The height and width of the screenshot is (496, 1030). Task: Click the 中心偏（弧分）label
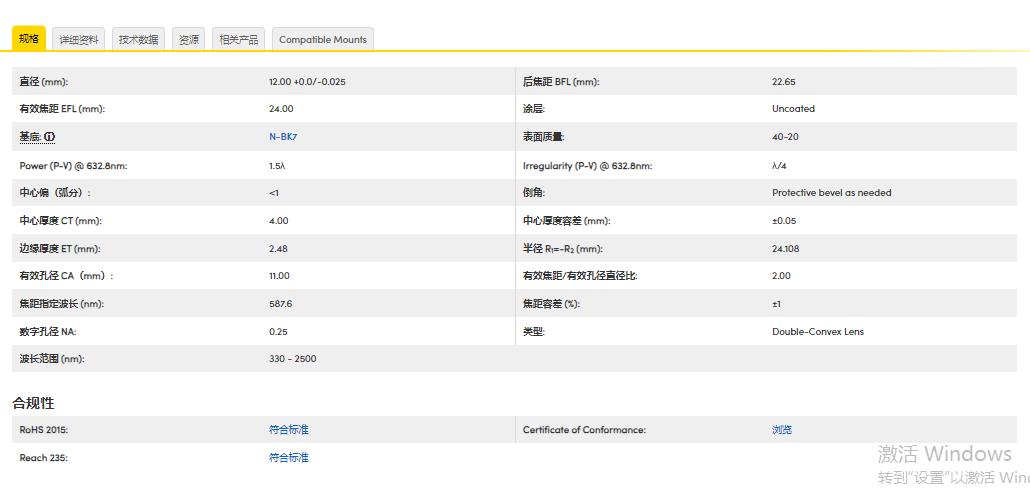point(55,193)
